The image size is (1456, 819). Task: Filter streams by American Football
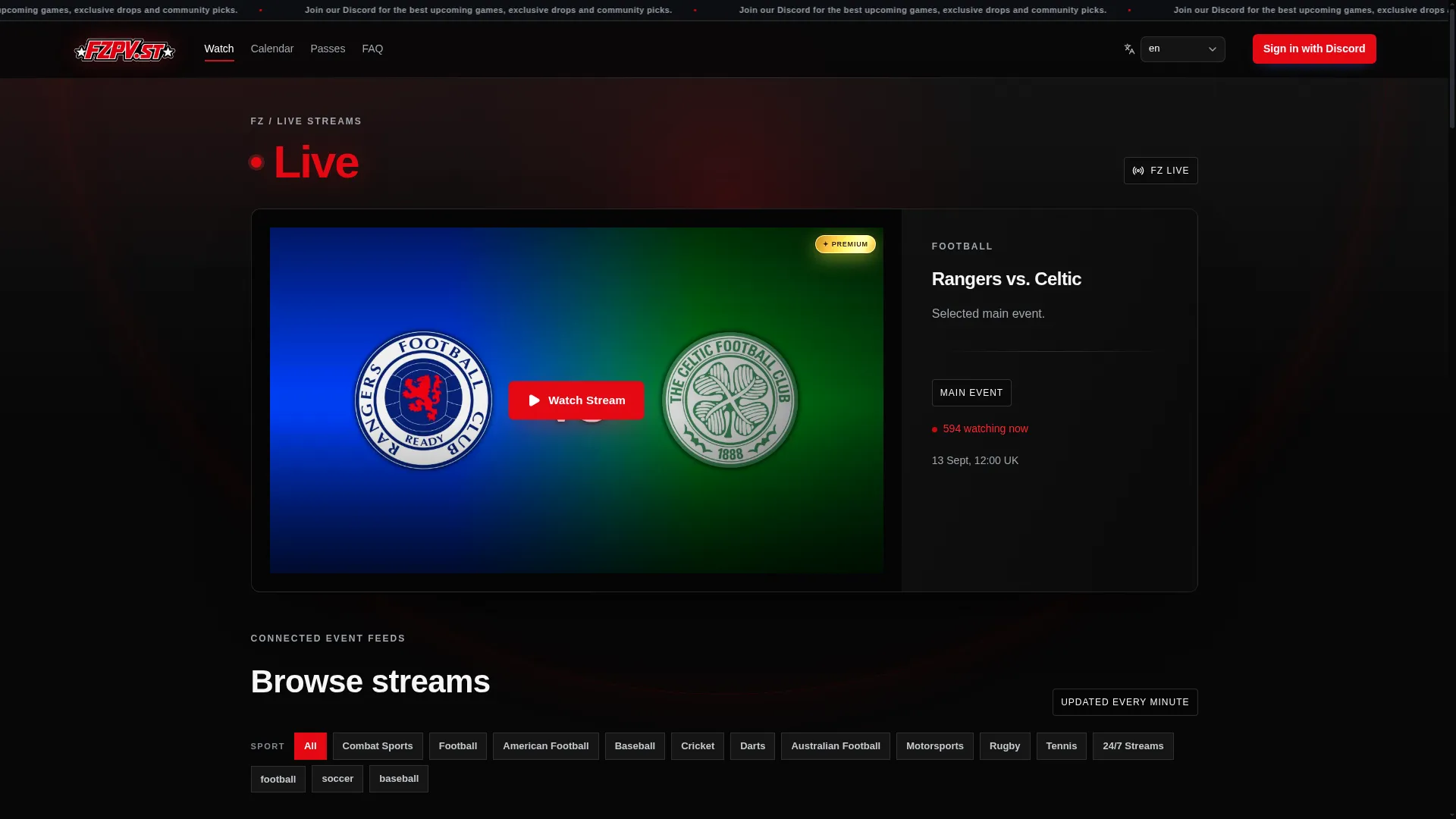point(546,746)
